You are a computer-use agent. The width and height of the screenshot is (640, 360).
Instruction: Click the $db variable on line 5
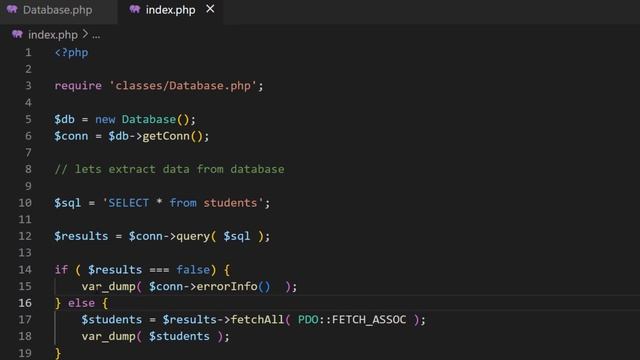coord(64,119)
